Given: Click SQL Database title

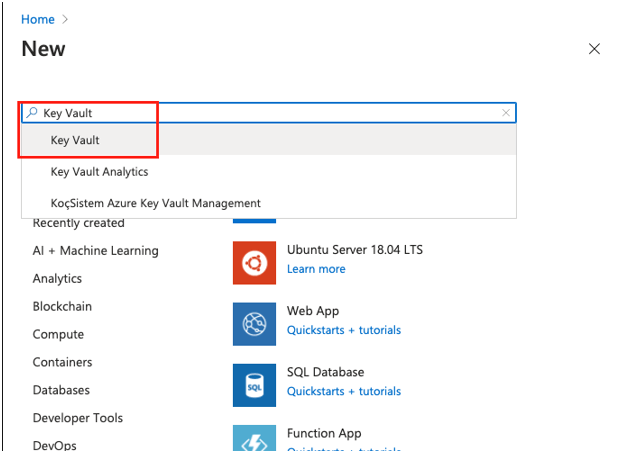Looking at the screenshot, I should [325, 372].
